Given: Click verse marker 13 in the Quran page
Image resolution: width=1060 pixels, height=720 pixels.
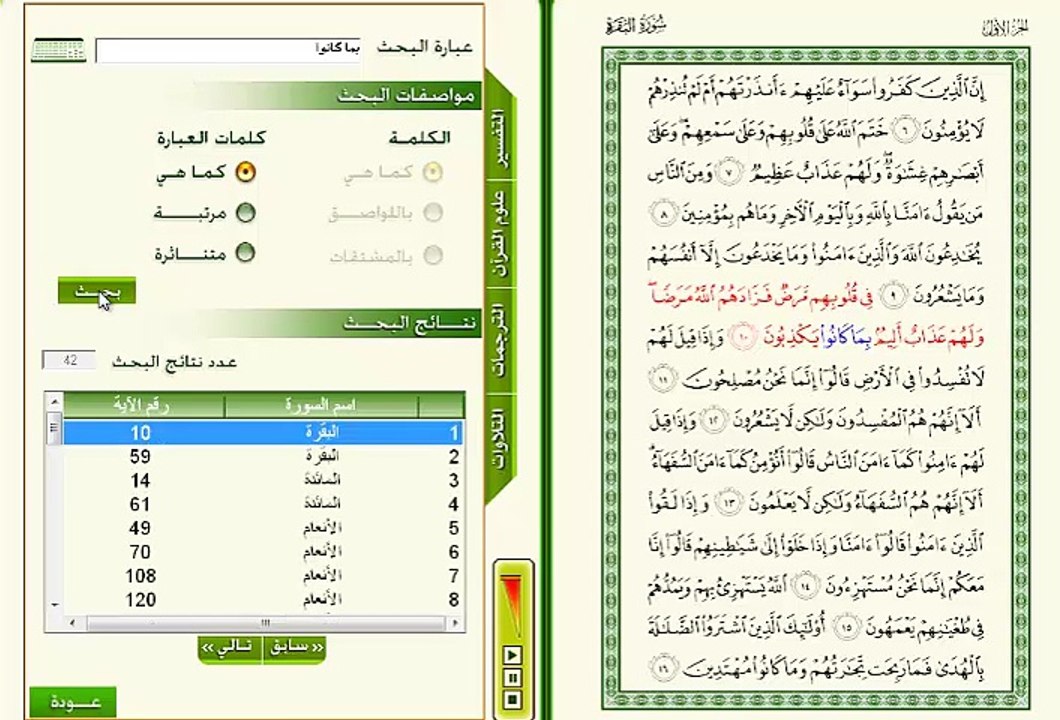Looking at the screenshot, I should tap(731, 502).
